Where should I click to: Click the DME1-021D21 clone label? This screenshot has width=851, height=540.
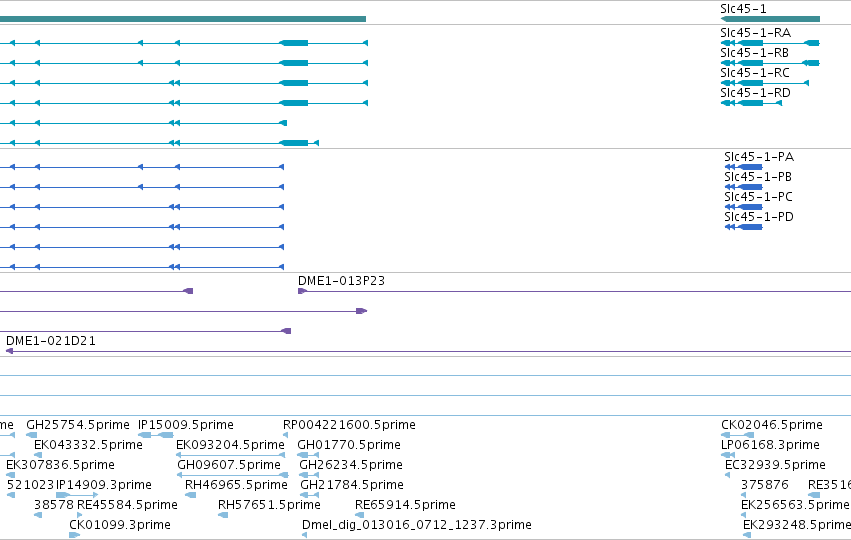click(x=50, y=341)
